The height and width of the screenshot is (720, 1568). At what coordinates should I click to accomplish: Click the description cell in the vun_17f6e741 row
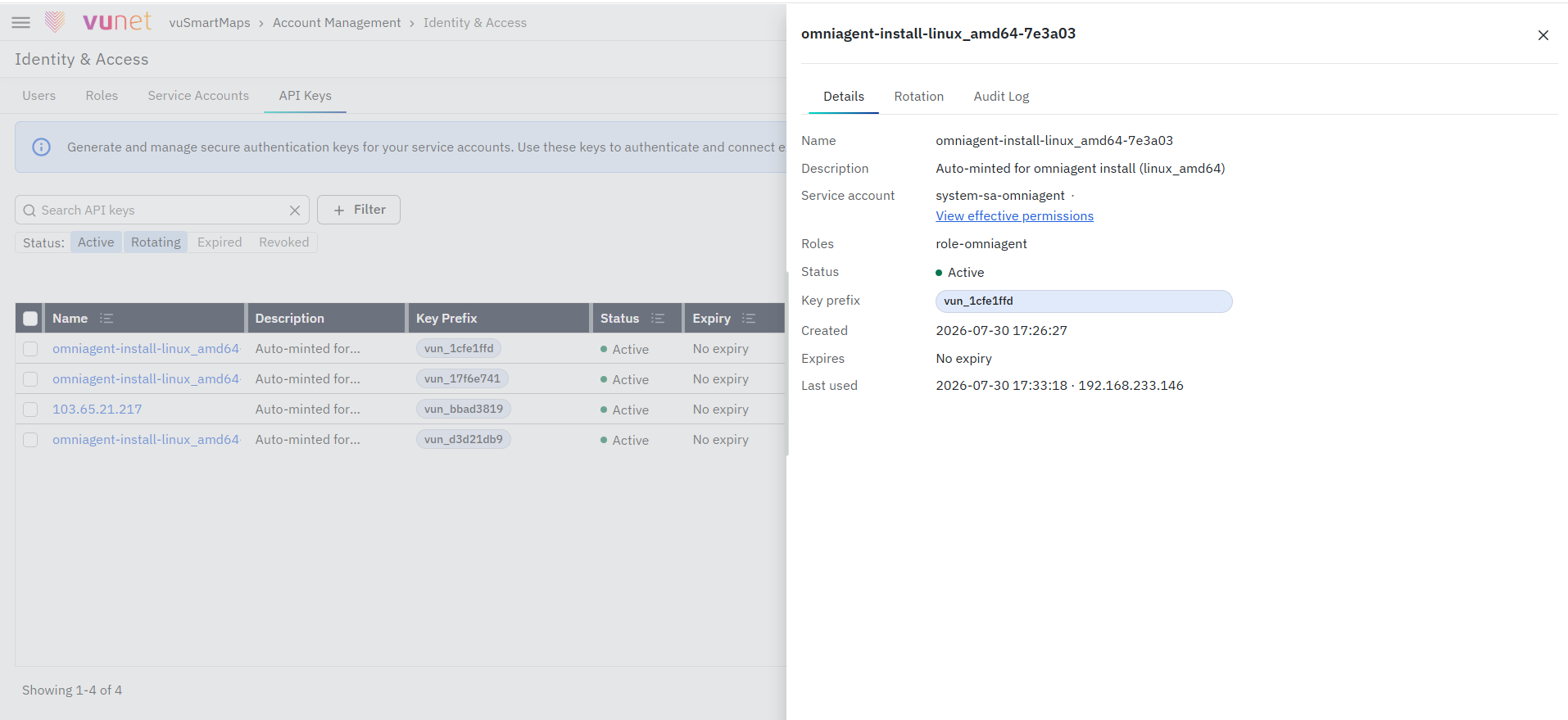[x=308, y=379]
